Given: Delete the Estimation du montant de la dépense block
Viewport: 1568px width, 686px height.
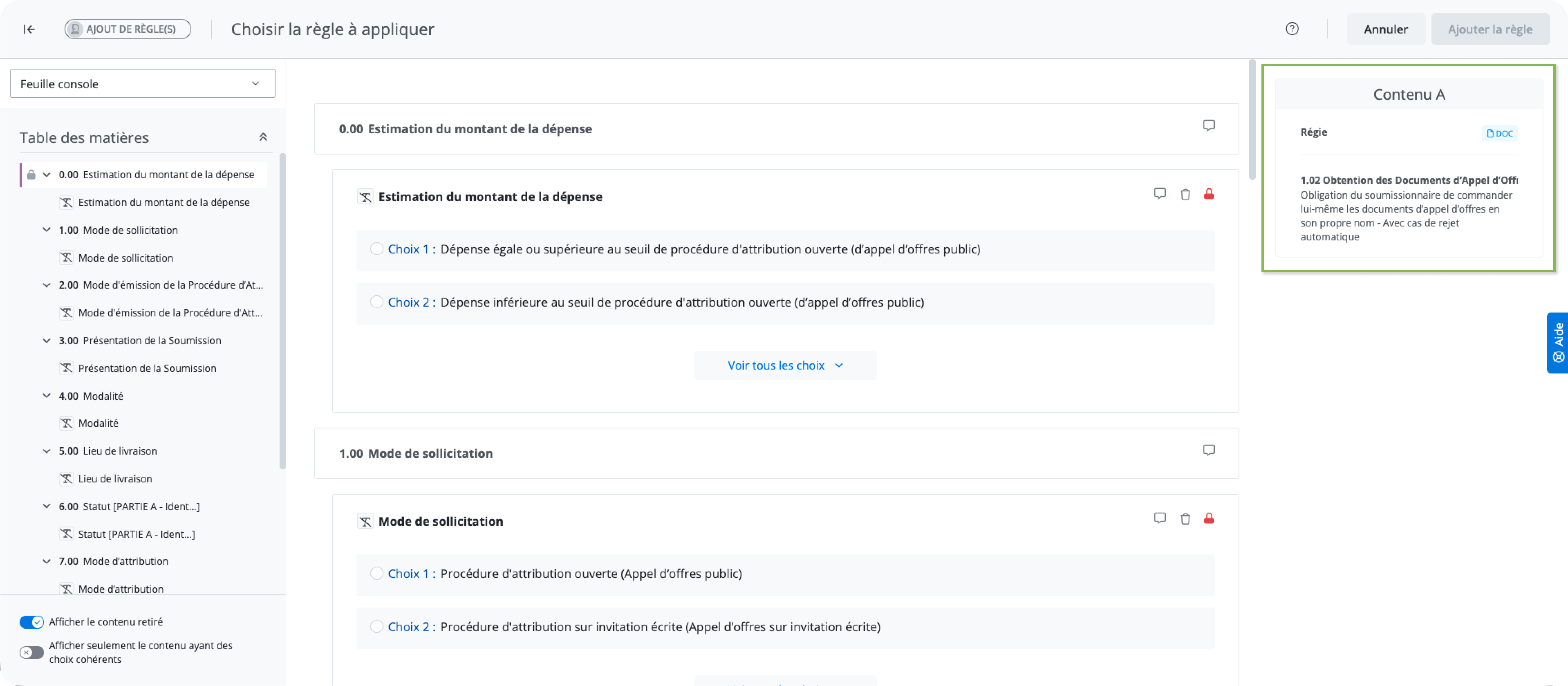Looking at the screenshot, I should [1185, 195].
